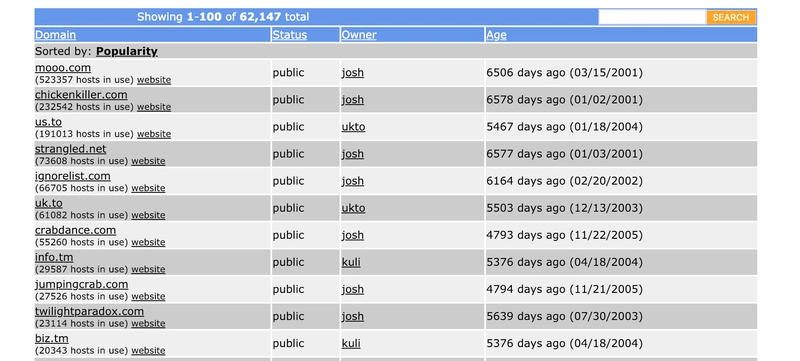Open the twilightparadox.com domain link
The height and width of the screenshot is (361, 800).
[89, 311]
